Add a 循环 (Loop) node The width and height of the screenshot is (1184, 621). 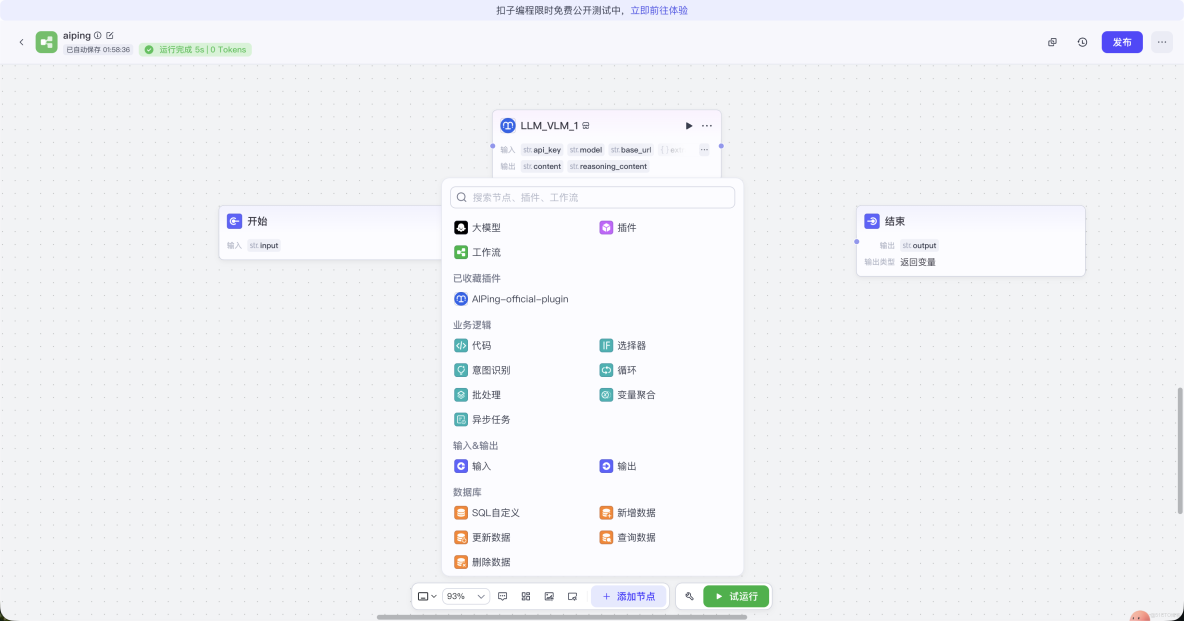click(x=625, y=370)
